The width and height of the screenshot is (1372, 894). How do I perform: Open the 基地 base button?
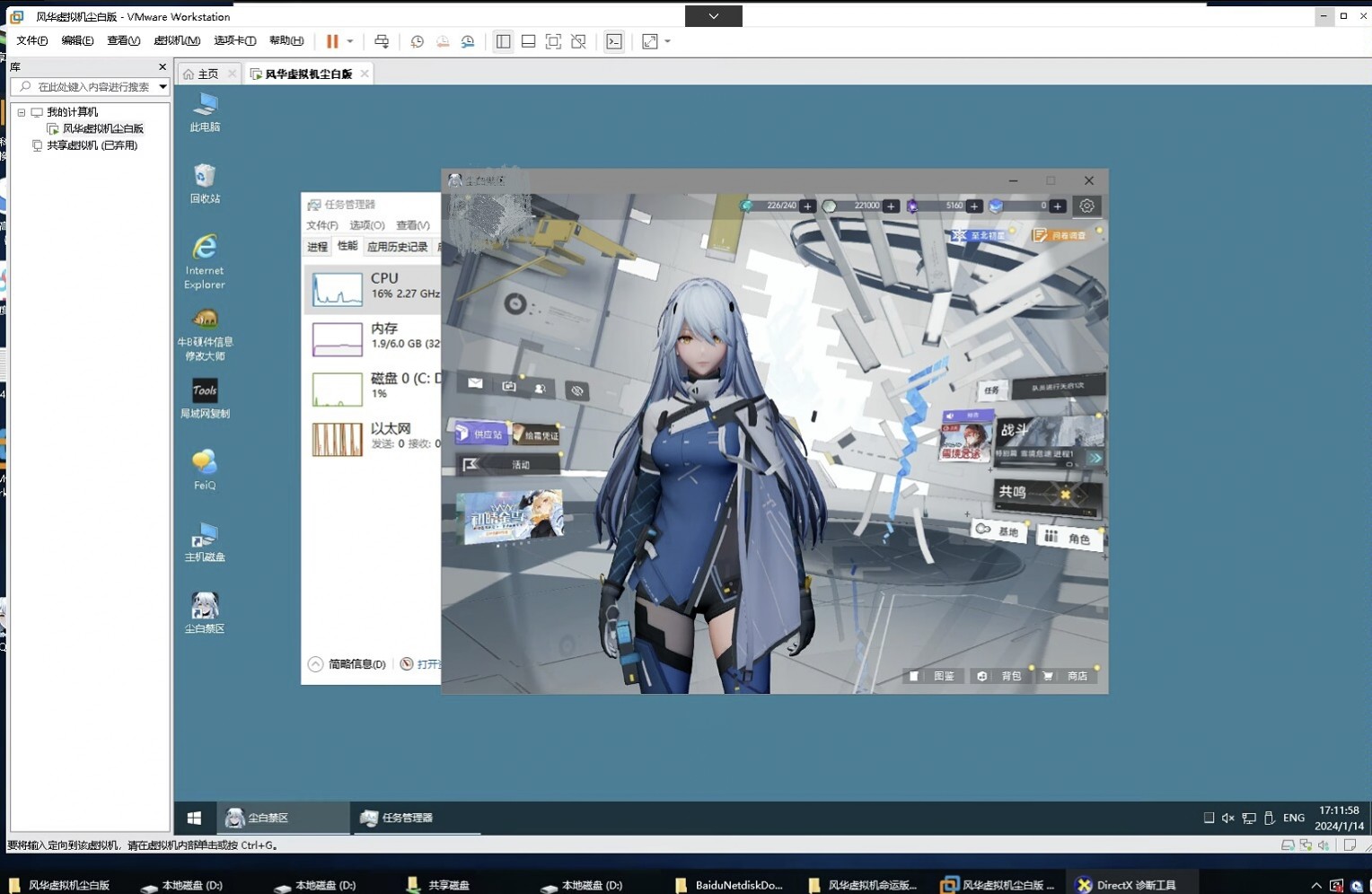point(998,531)
